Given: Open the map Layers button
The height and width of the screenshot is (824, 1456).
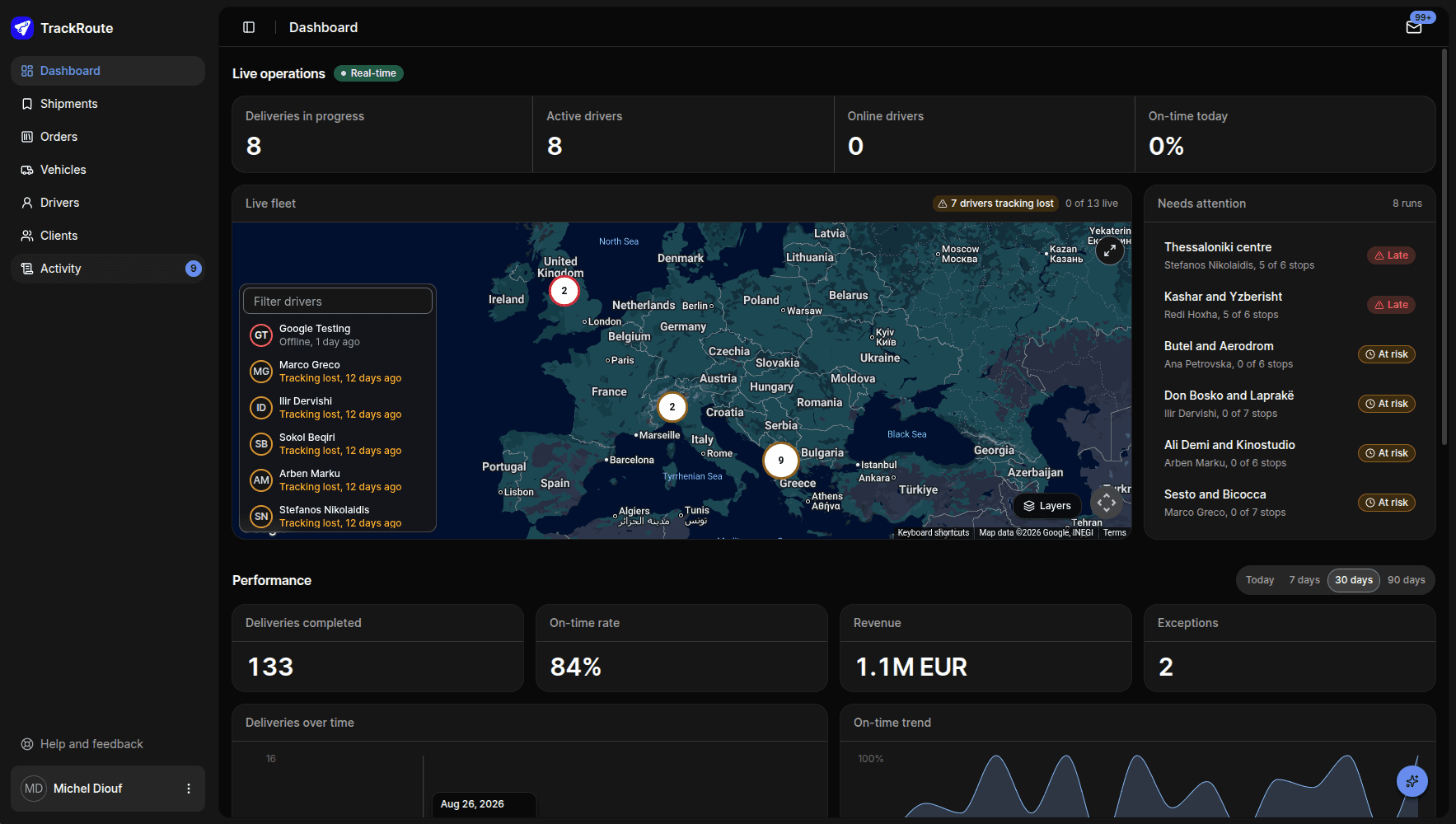Looking at the screenshot, I should coord(1047,506).
